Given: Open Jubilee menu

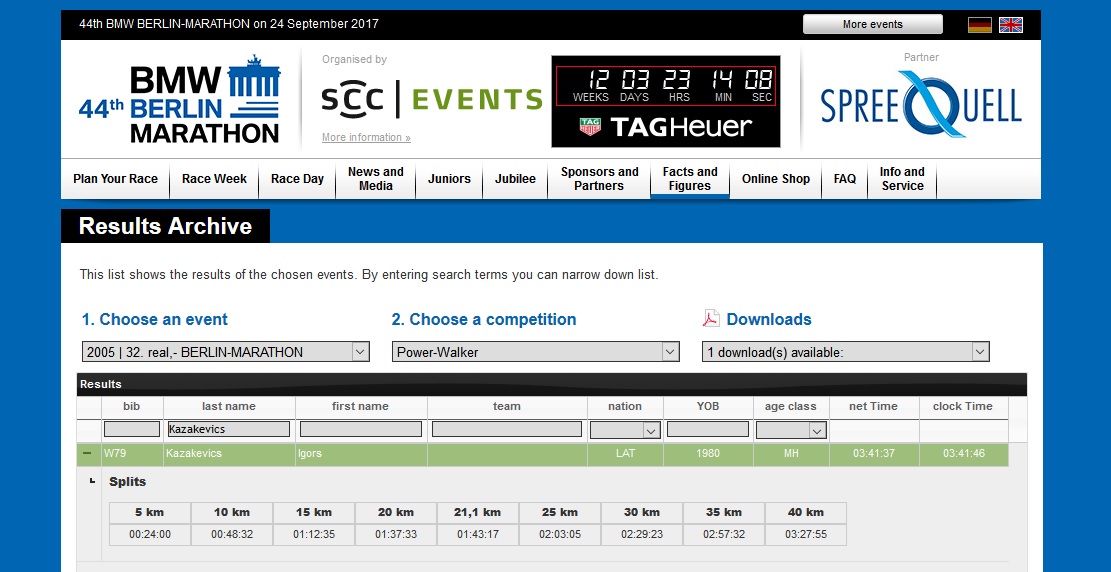Looking at the screenshot, I should [515, 179].
